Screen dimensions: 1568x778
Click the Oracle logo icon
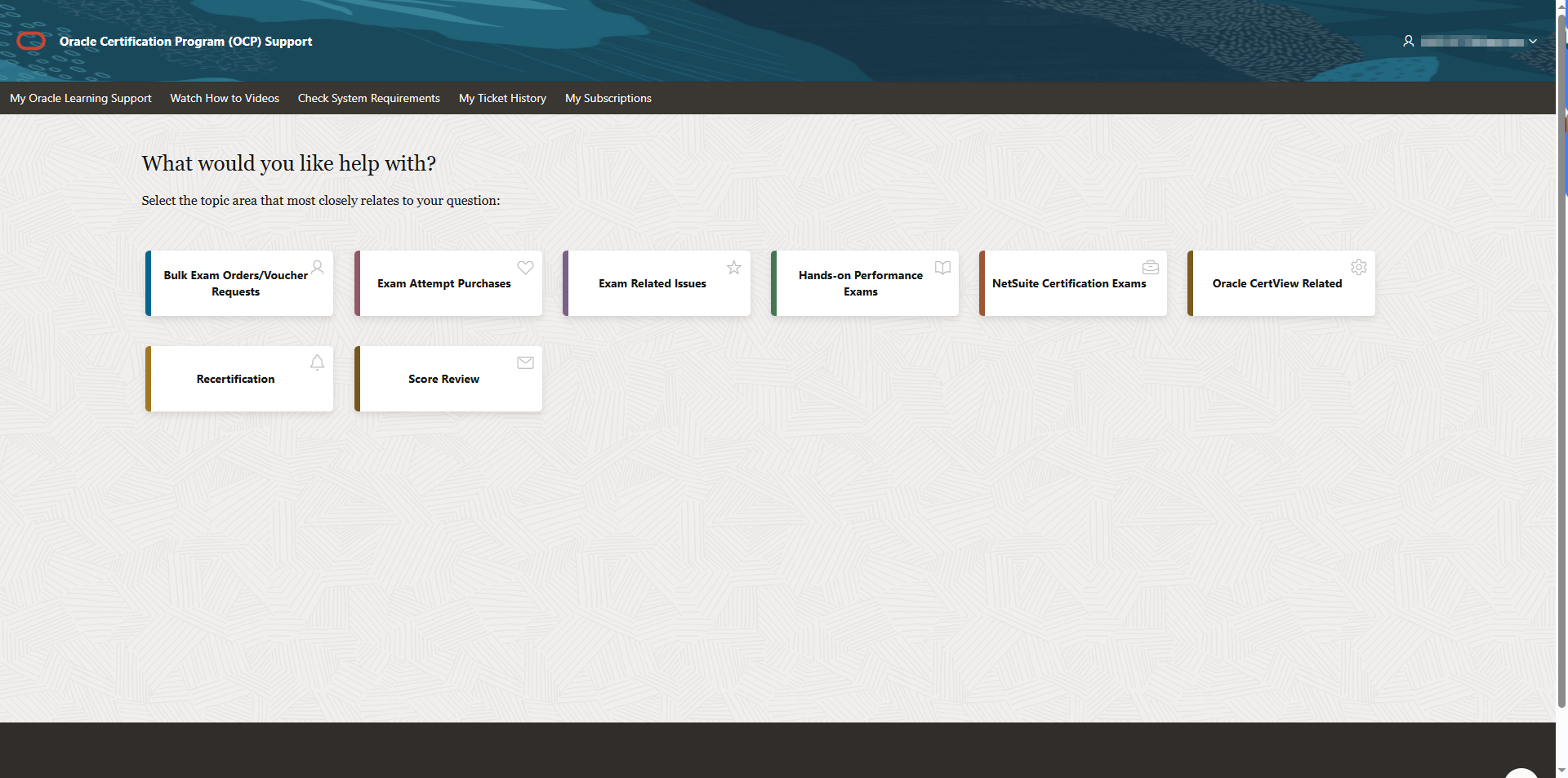click(x=31, y=41)
